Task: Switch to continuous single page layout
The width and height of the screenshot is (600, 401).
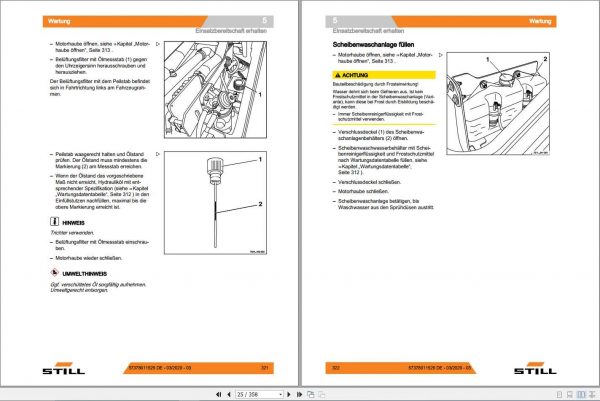Action: click(570, 394)
